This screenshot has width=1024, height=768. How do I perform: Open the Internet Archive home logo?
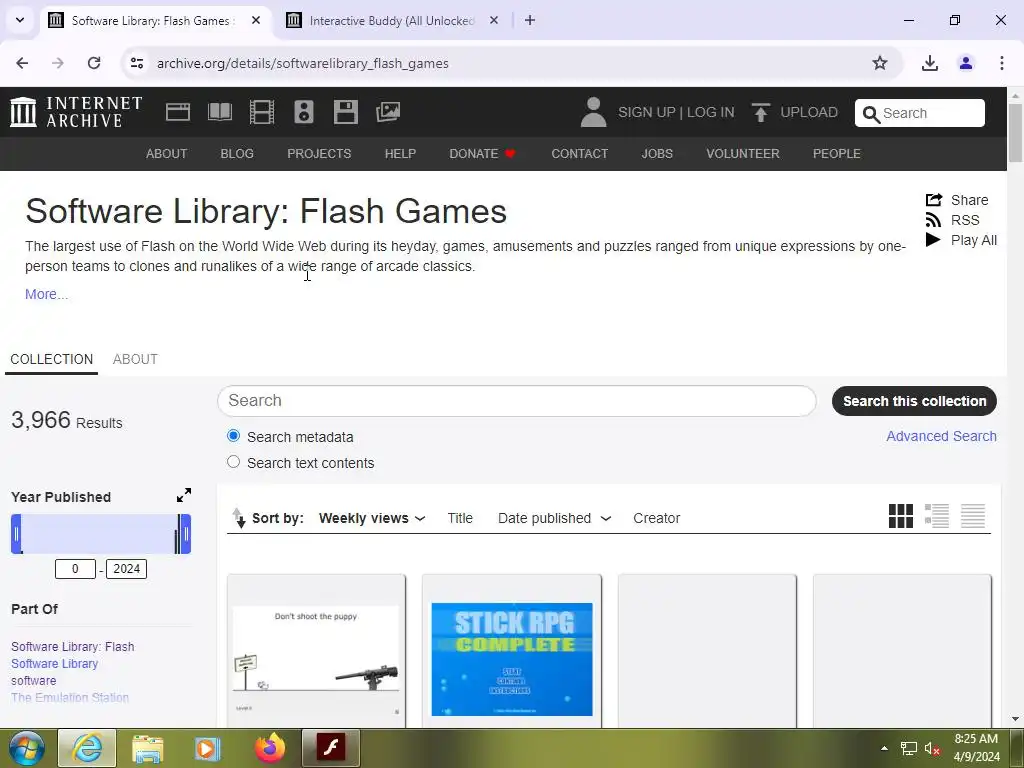point(76,112)
